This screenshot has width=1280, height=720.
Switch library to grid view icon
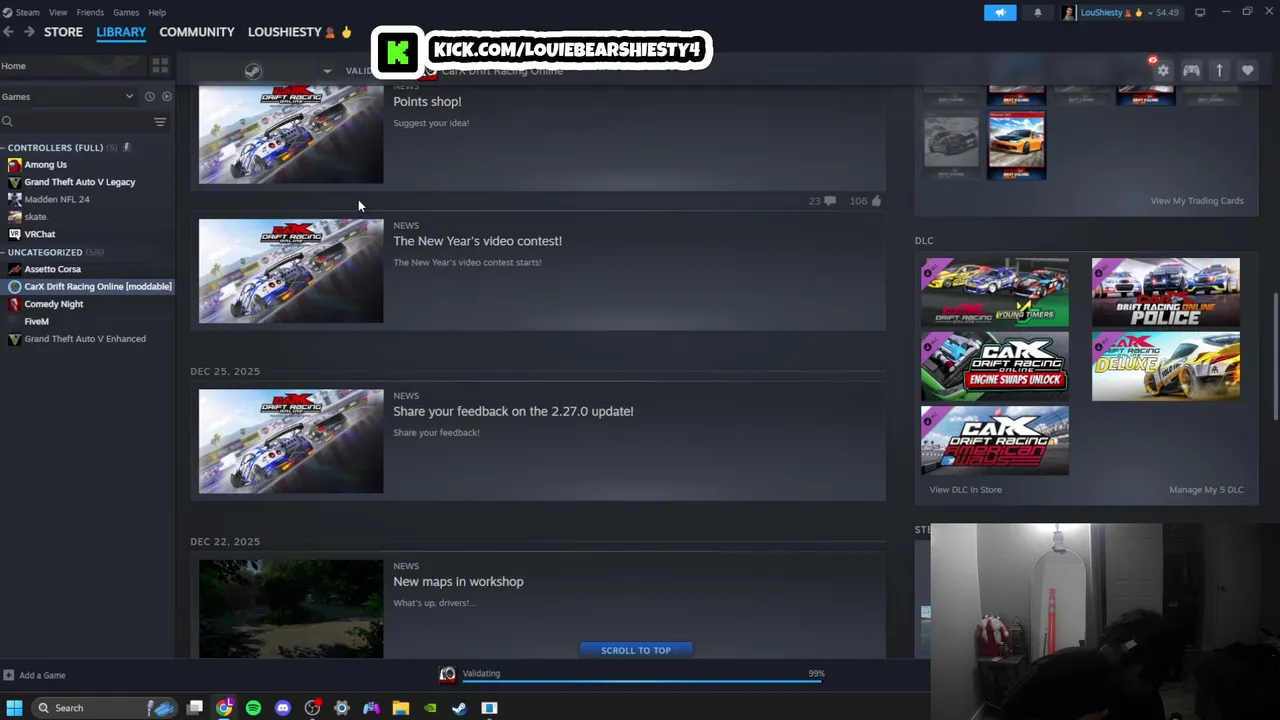click(x=160, y=66)
